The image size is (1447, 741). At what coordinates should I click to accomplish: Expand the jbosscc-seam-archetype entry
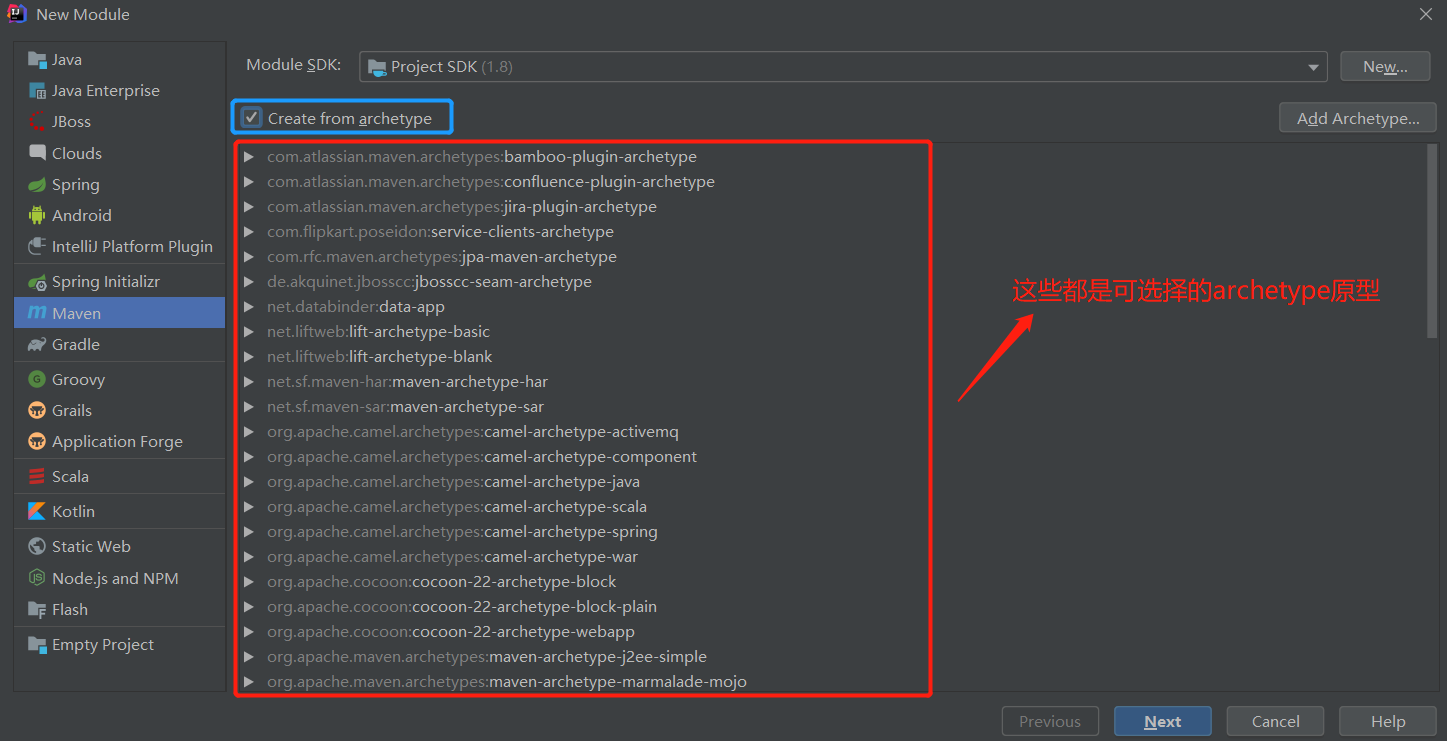[248, 282]
